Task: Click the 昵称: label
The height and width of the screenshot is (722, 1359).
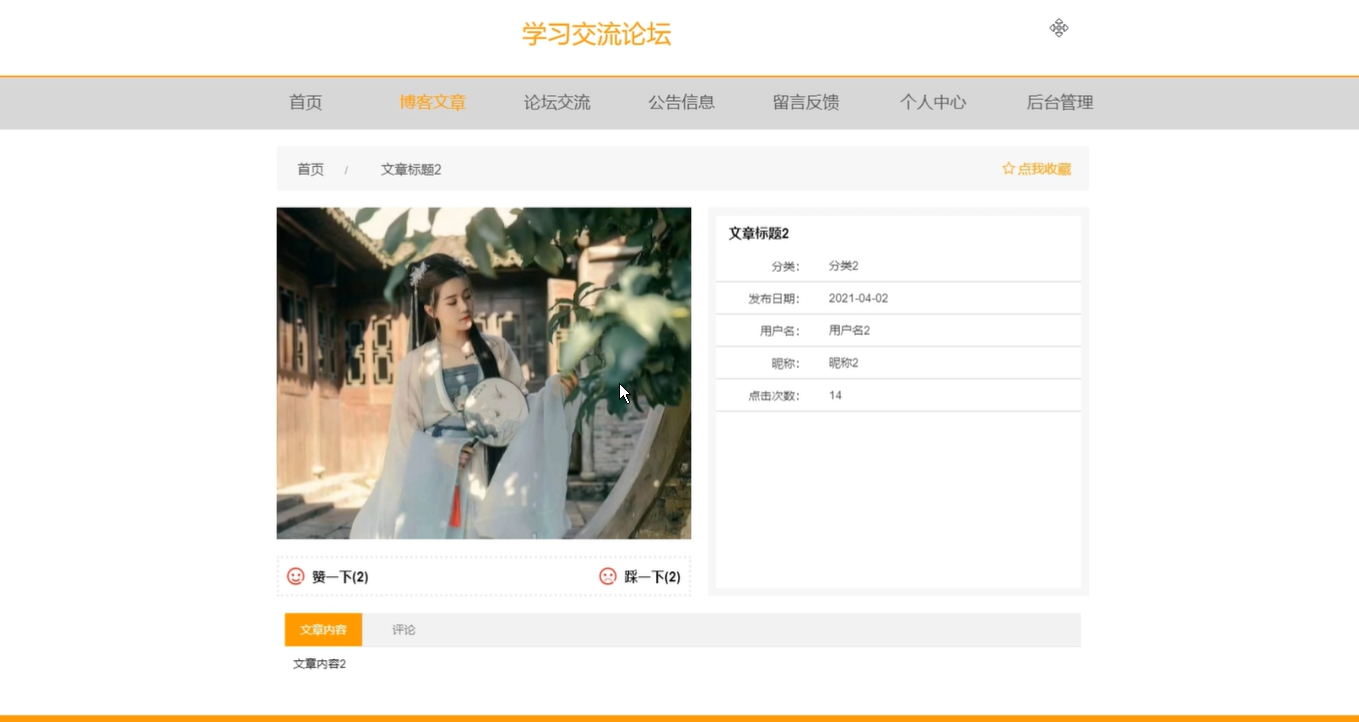Action: tap(786, 363)
